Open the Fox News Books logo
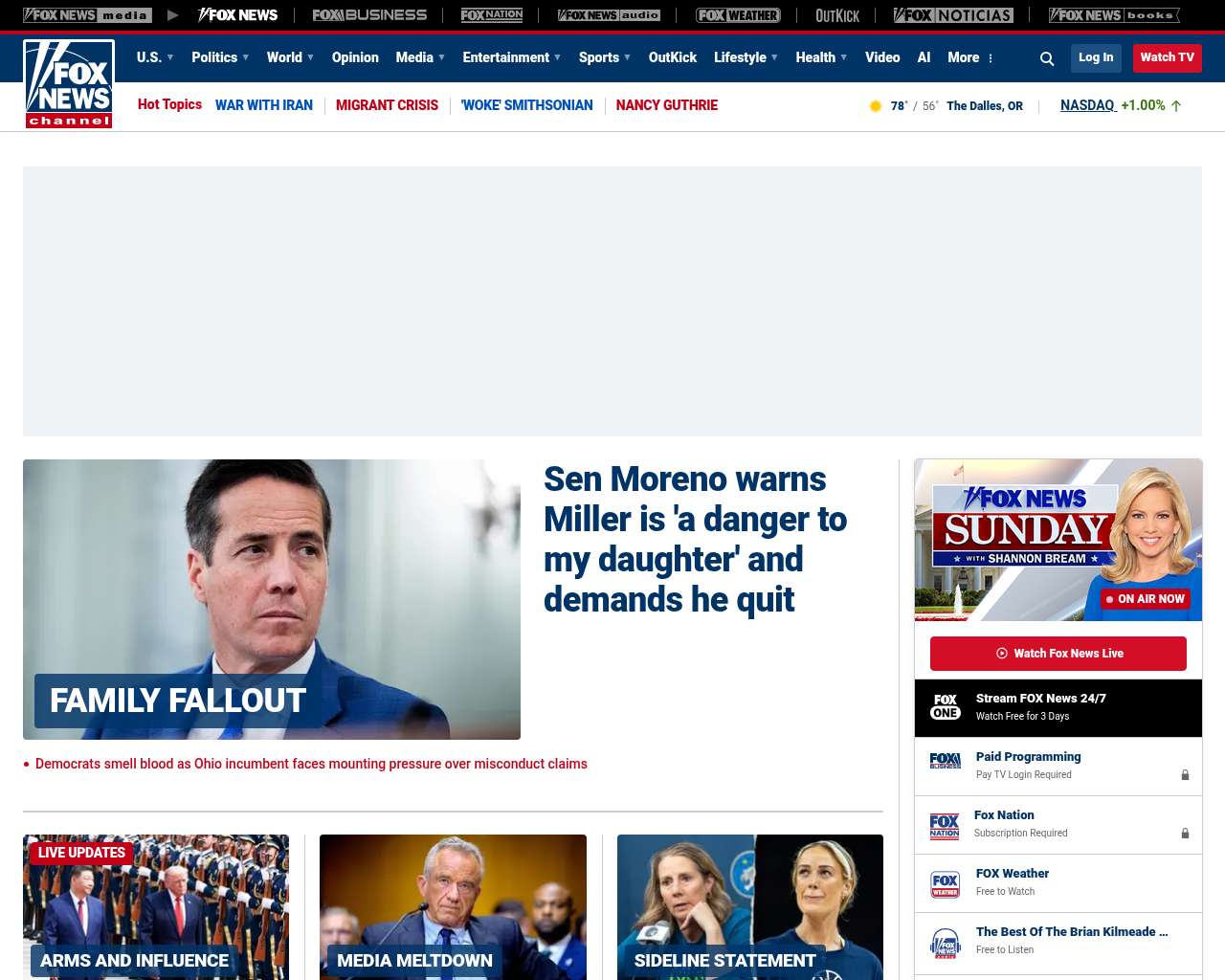 point(1114,15)
